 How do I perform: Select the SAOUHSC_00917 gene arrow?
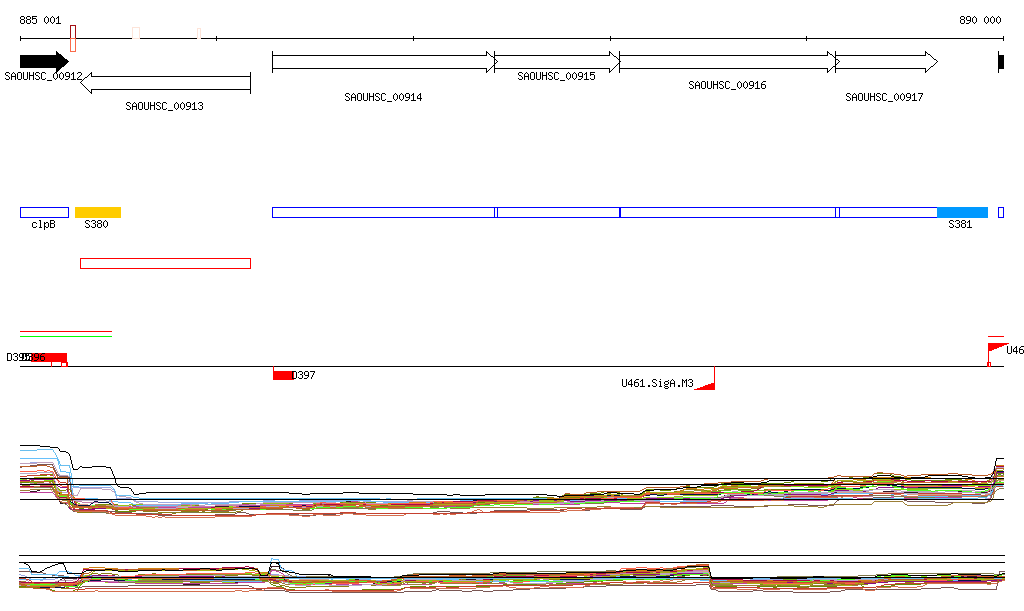(x=887, y=62)
